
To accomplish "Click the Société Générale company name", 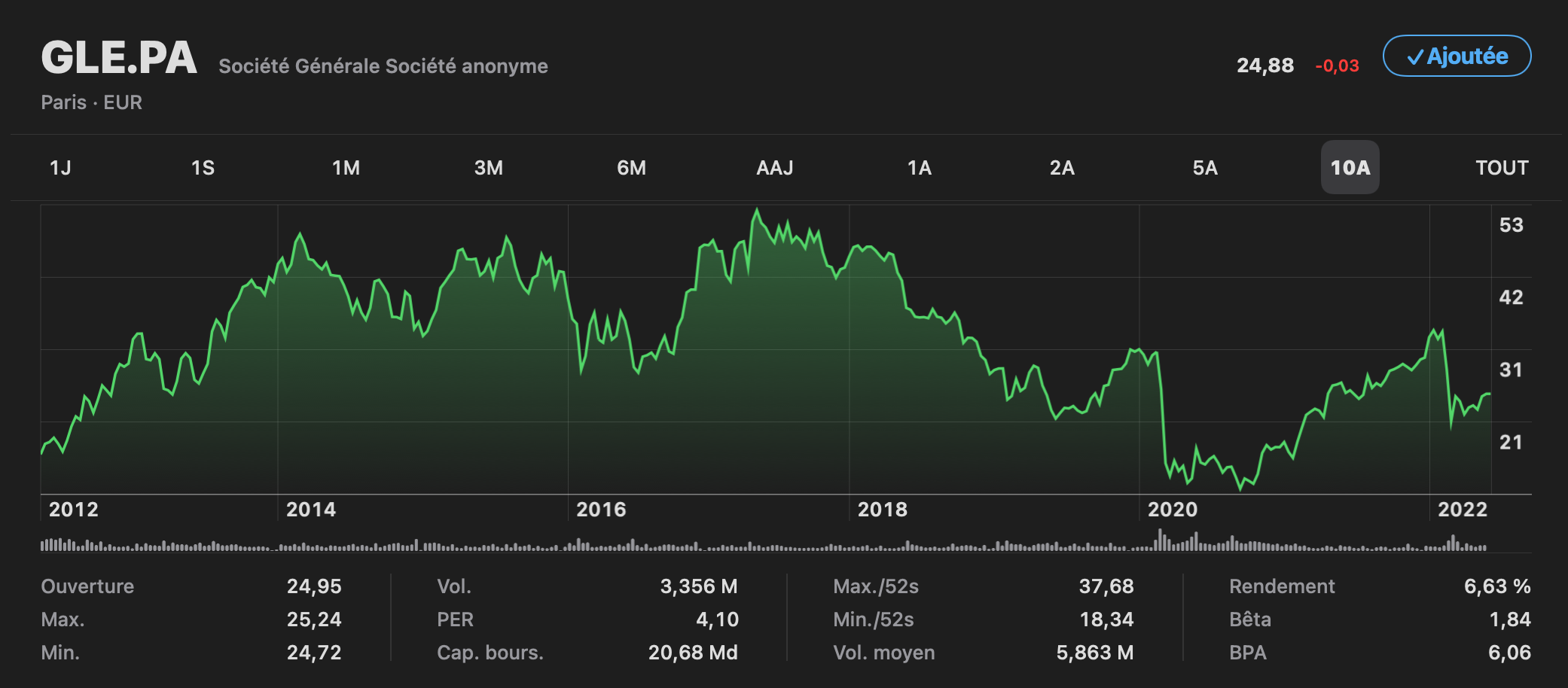I will (383, 66).
